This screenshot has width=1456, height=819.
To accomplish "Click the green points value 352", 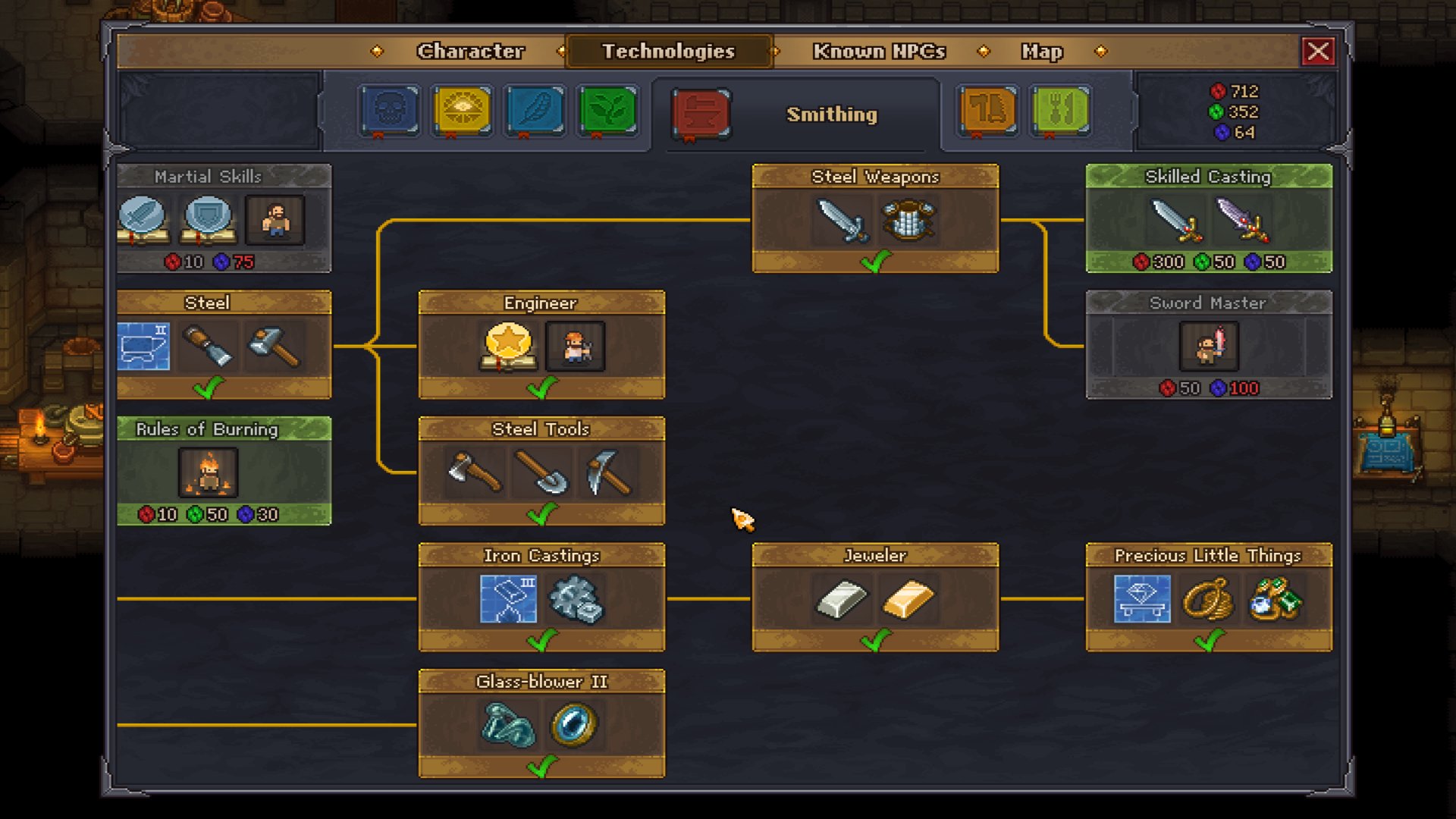I will (x=1244, y=112).
